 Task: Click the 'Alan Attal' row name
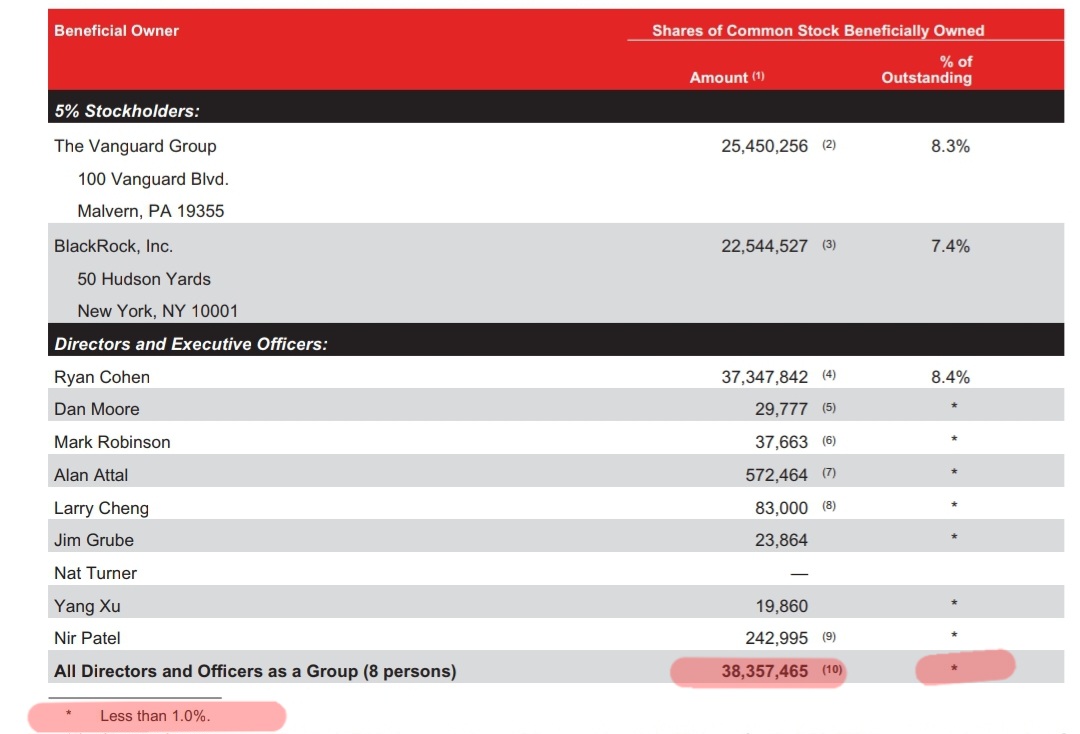tap(91, 475)
